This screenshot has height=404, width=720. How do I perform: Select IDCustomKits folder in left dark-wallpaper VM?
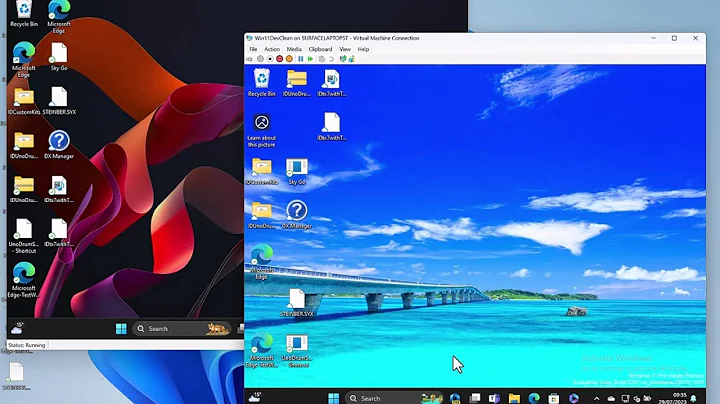pos(24,101)
